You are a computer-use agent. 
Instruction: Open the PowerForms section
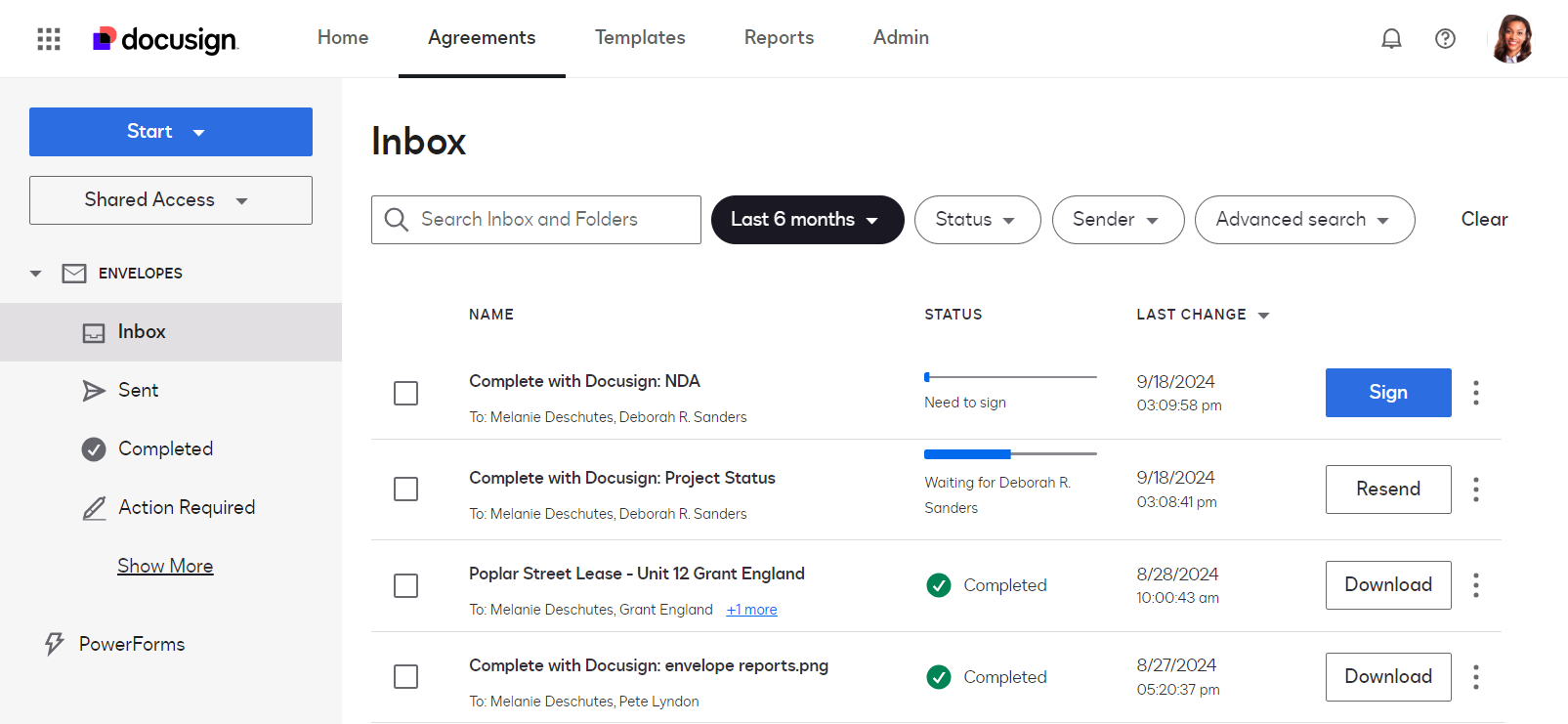(x=131, y=644)
